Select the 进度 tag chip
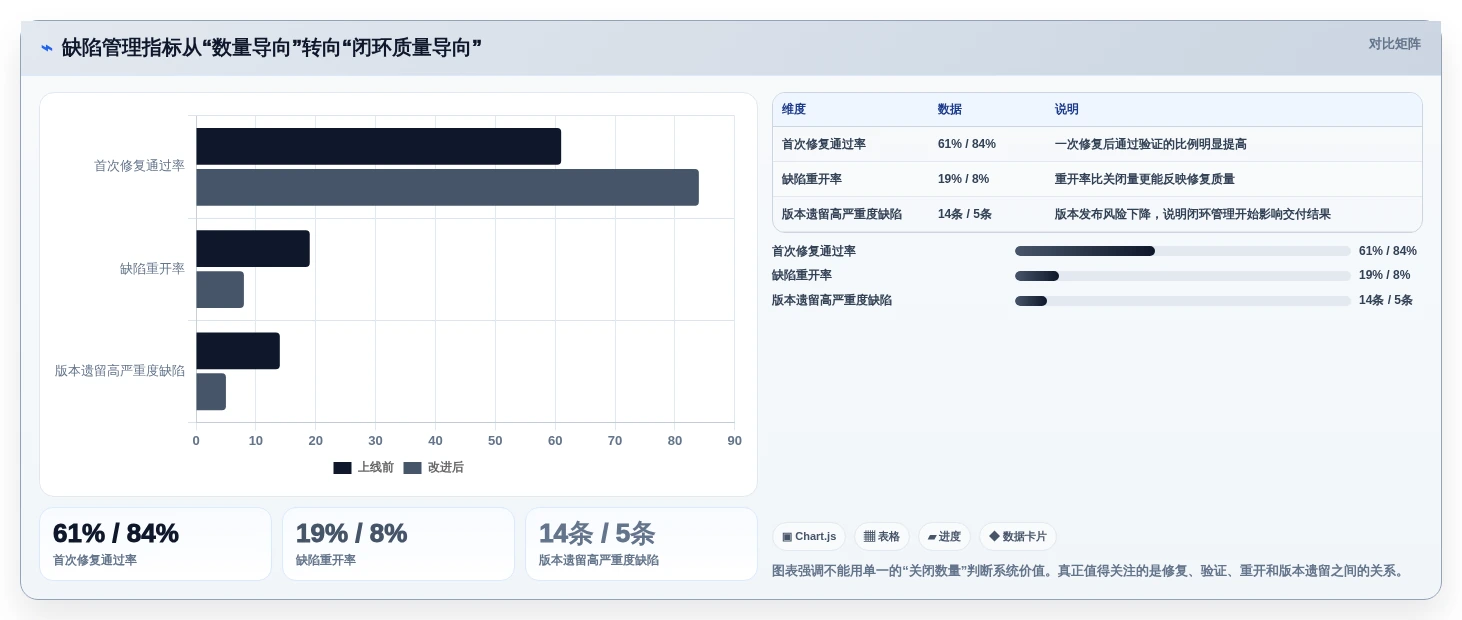Screen dimensions: 1462x620 coord(944,536)
